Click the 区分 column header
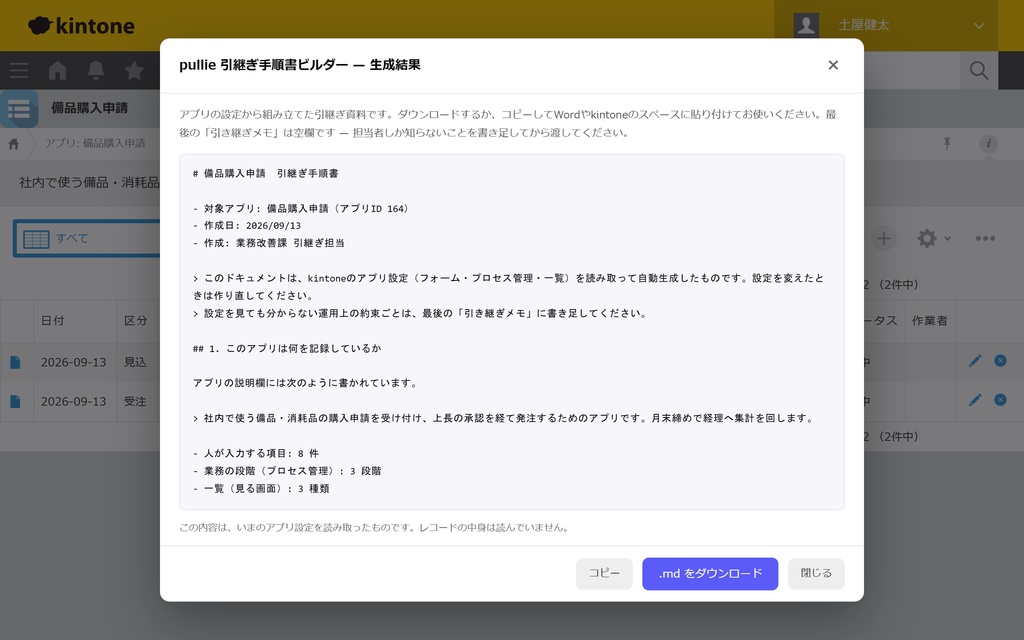This screenshot has height=640, width=1024. coord(136,321)
